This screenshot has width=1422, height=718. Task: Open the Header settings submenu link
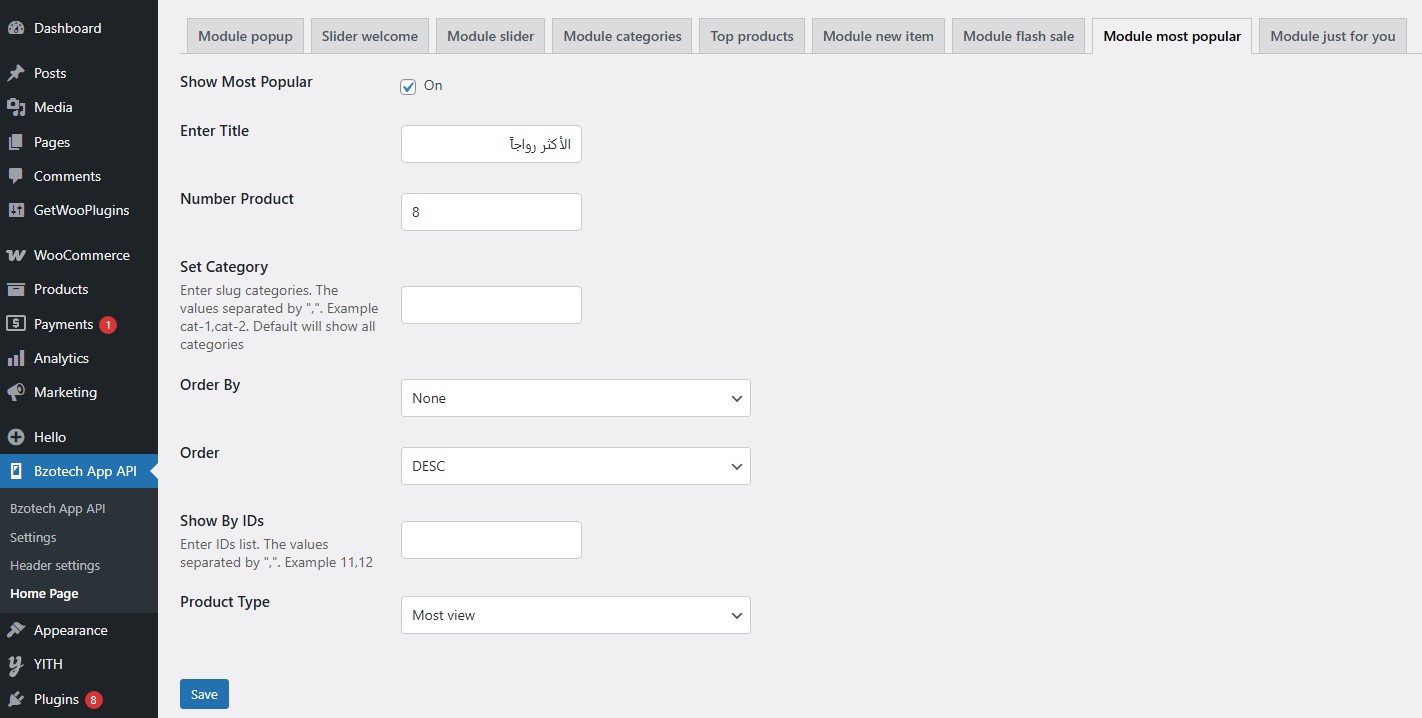click(55, 565)
